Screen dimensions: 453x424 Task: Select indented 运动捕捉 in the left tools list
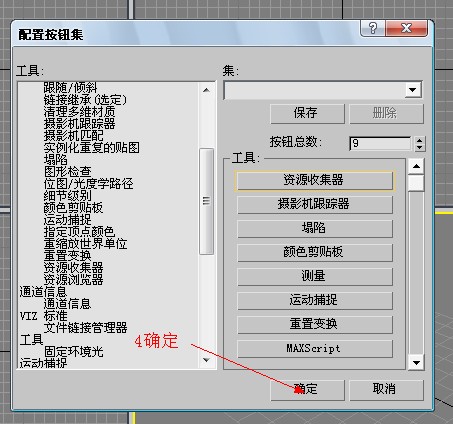[x=67, y=220]
